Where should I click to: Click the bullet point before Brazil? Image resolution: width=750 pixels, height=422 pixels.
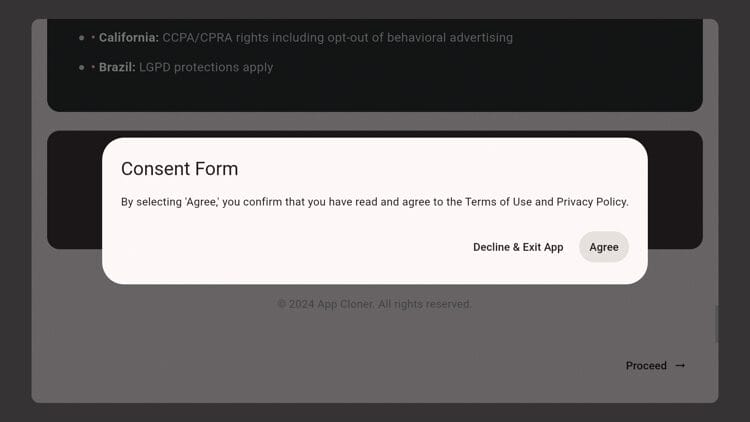(x=82, y=68)
